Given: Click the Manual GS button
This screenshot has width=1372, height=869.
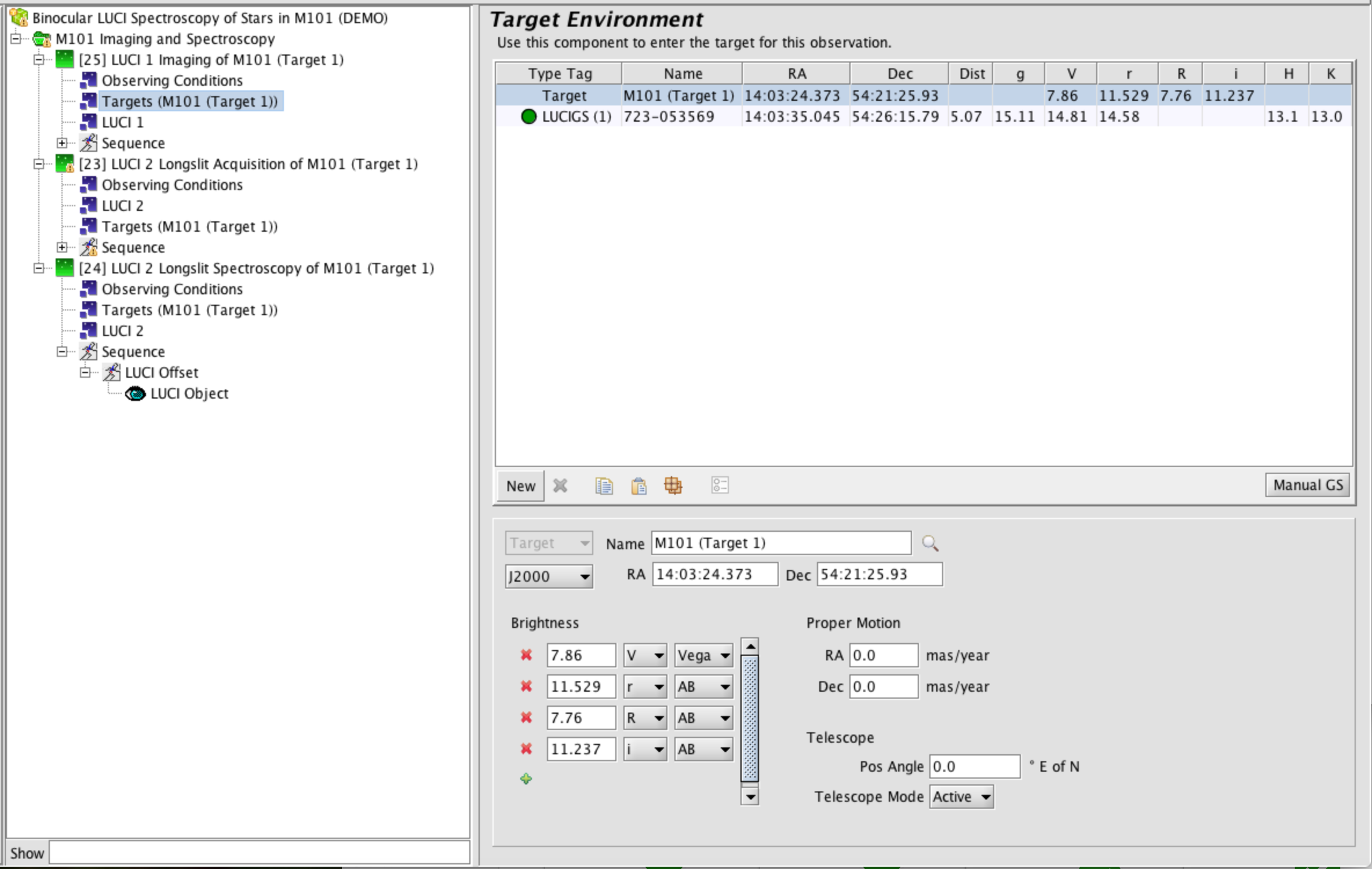Looking at the screenshot, I should tap(1308, 485).
